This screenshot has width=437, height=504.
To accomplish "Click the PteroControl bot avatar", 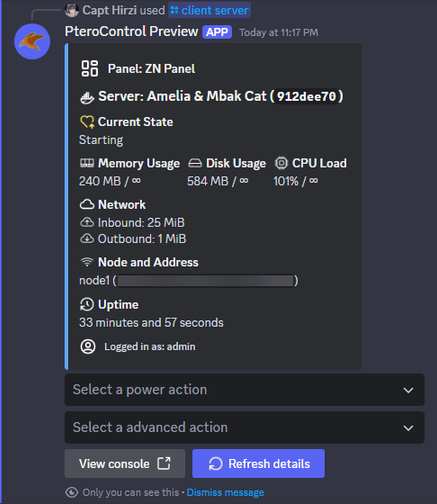I will click(x=32, y=41).
